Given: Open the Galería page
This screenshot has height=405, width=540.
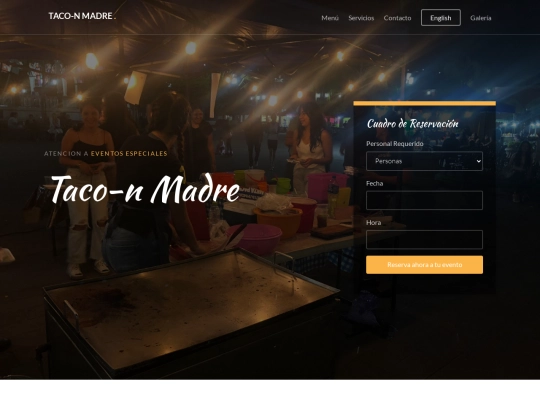Looking at the screenshot, I should (481, 18).
